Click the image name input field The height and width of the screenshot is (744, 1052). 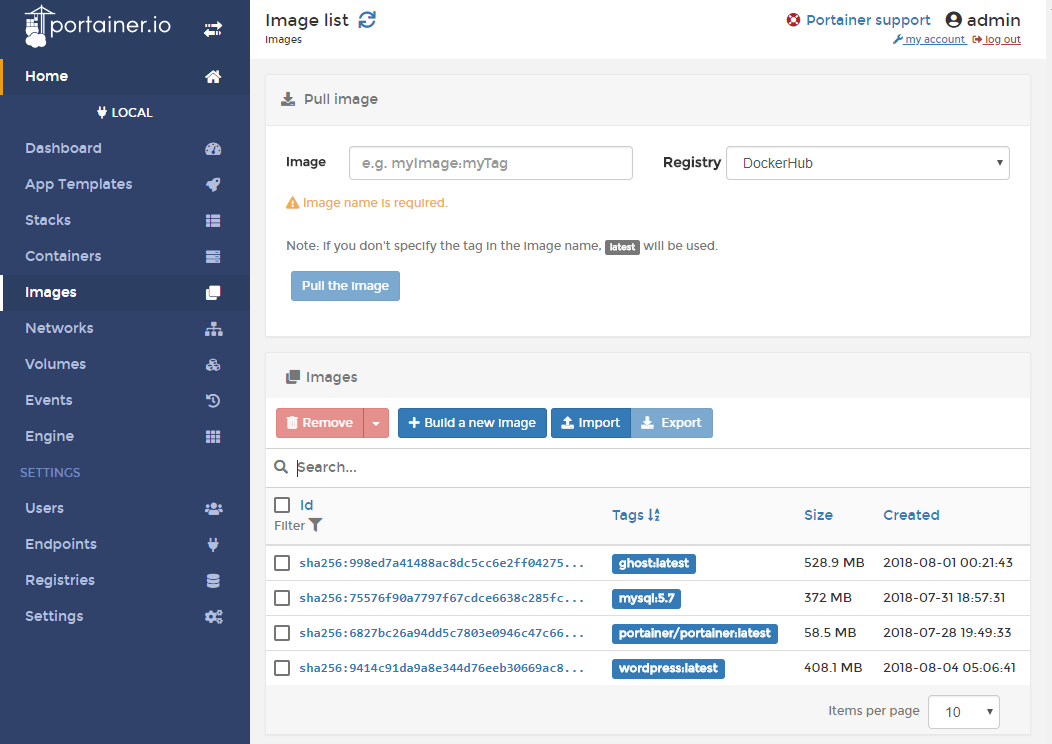coord(490,163)
